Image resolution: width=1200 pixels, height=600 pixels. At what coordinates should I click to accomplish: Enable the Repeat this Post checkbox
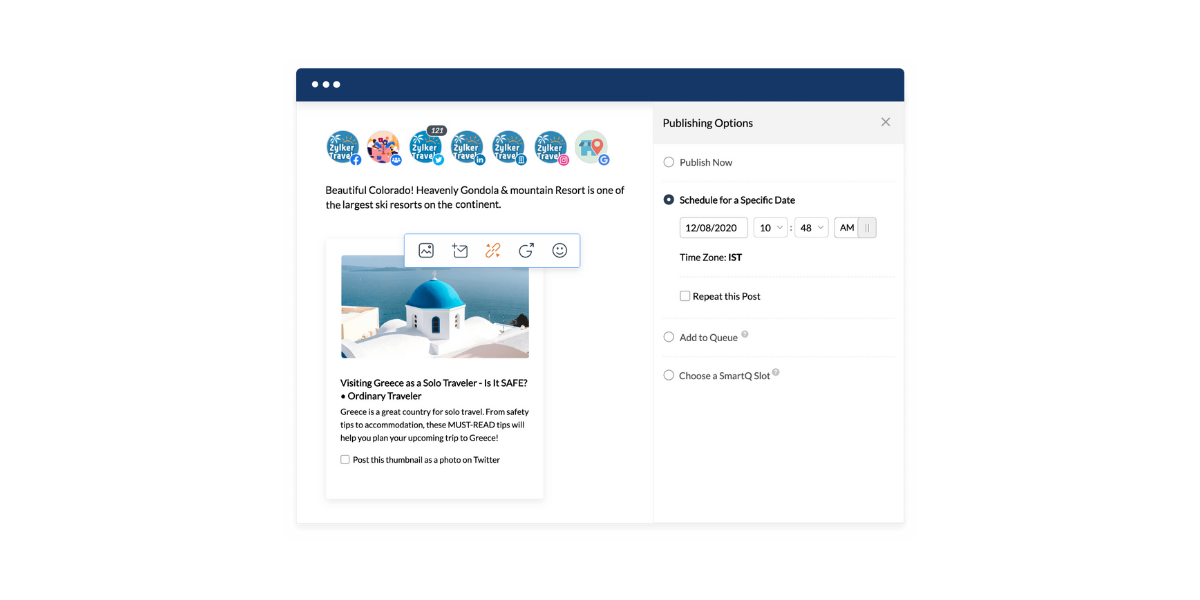pyautogui.click(x=685, y=295)
